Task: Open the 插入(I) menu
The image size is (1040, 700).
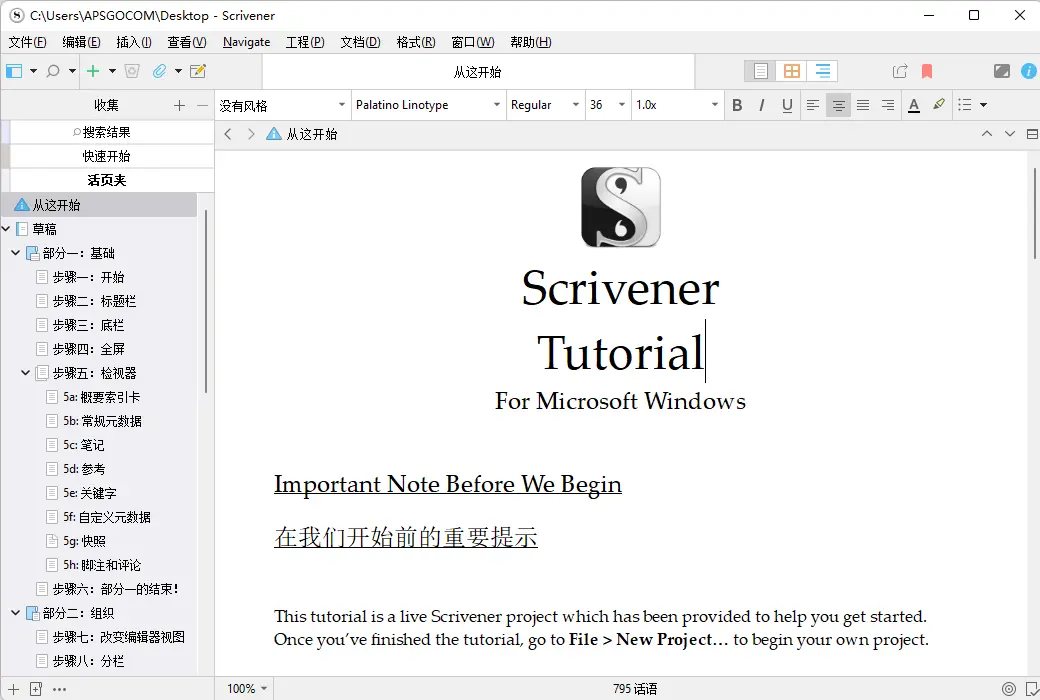Action: 133,42
